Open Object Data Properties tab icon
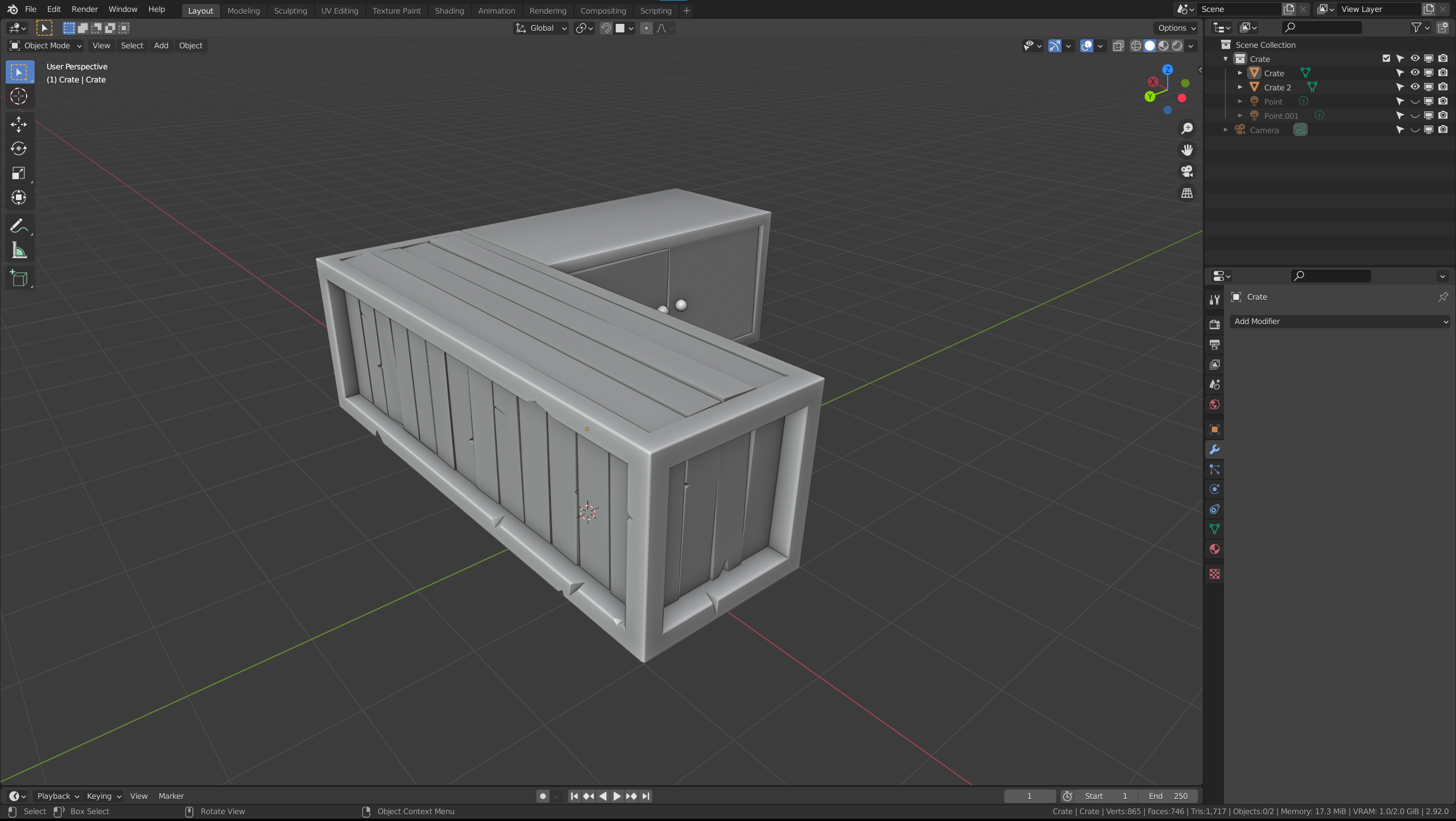Image resolution: width=1456 pixels, height=821 pixels. 1214,529
